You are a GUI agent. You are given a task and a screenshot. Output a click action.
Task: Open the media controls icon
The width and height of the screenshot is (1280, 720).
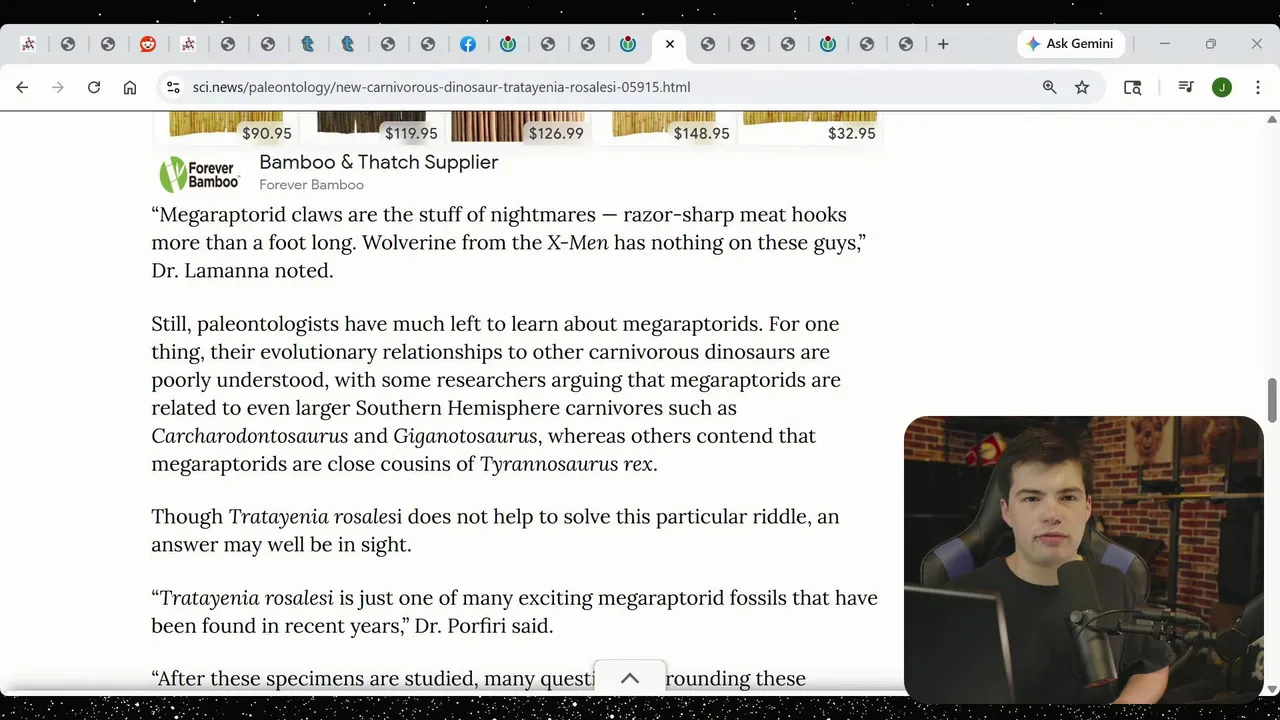[1186, 87]
